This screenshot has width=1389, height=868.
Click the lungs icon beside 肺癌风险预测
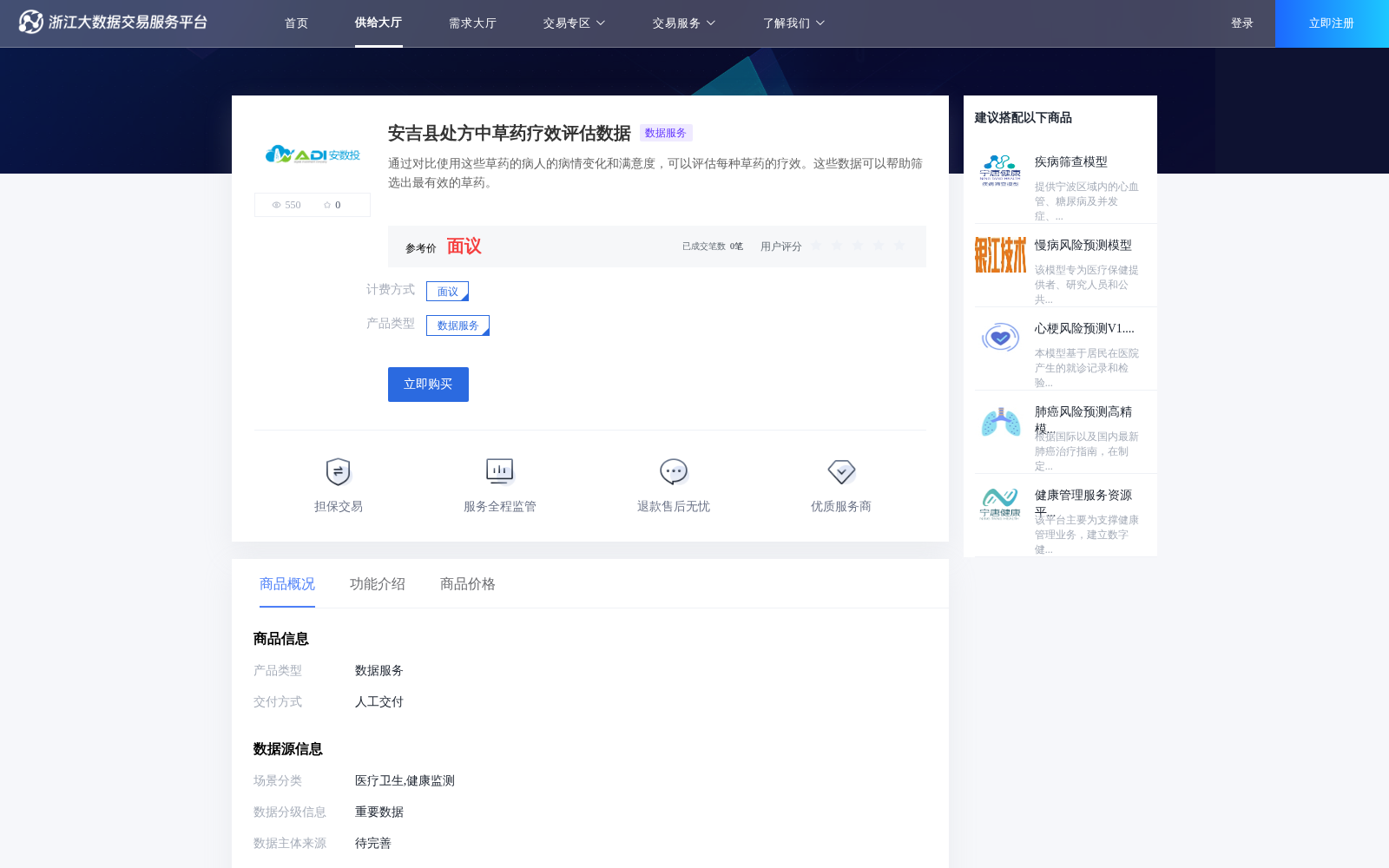[1000, 422]
